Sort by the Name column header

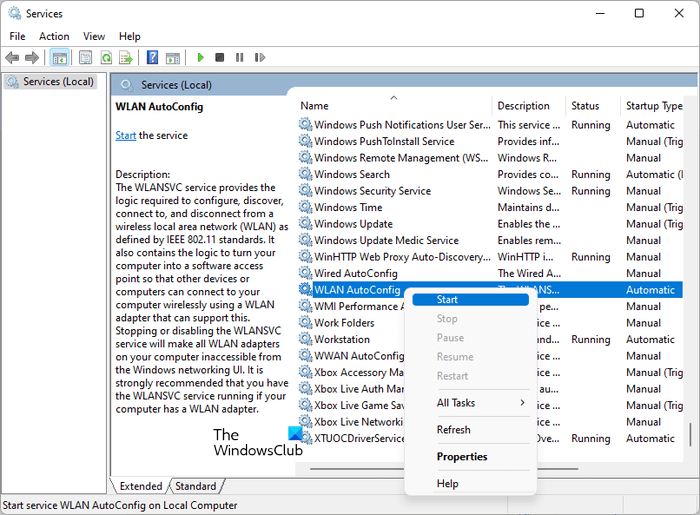tap(315, 106)
